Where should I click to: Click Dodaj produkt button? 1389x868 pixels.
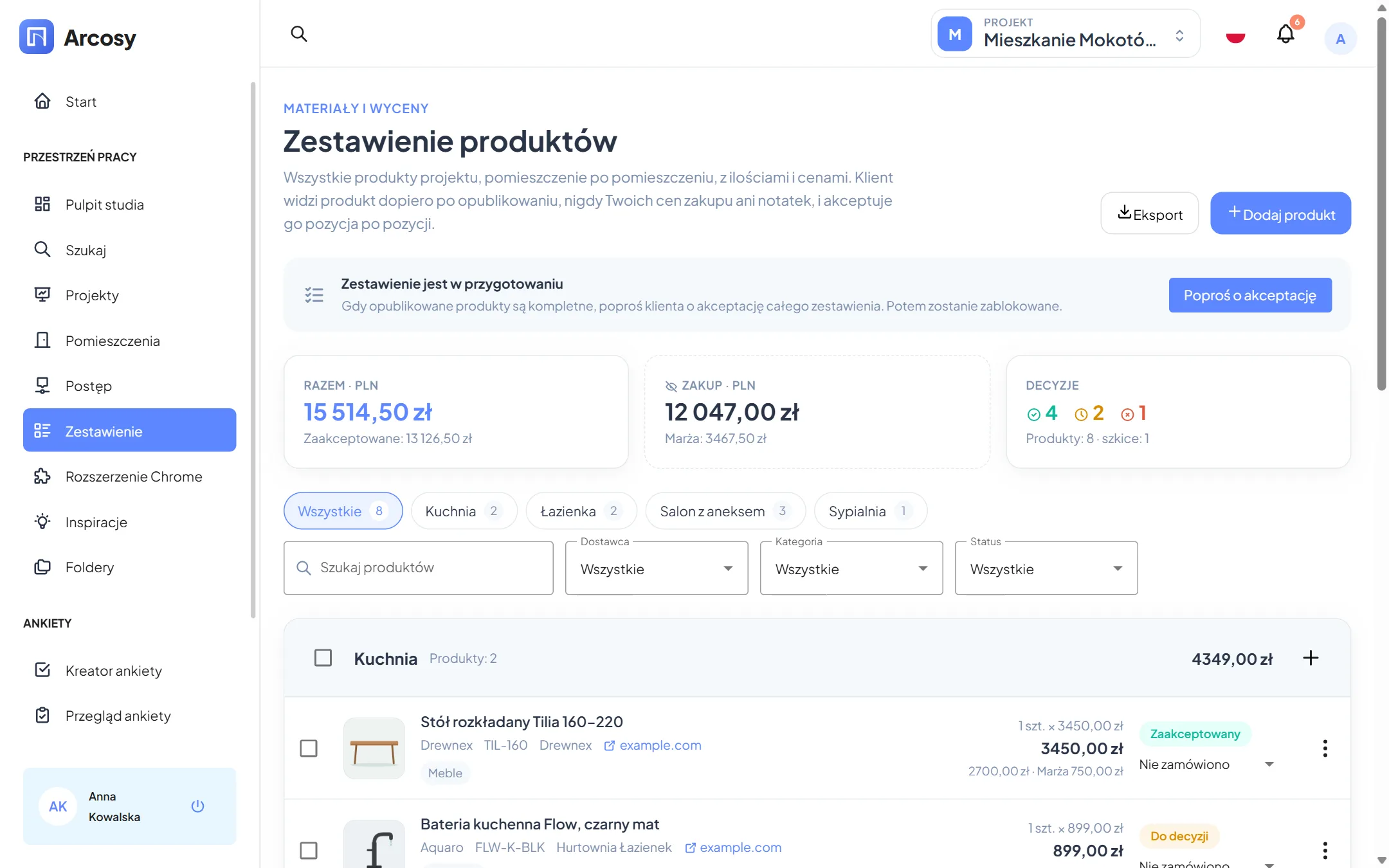click(1280, 213)
